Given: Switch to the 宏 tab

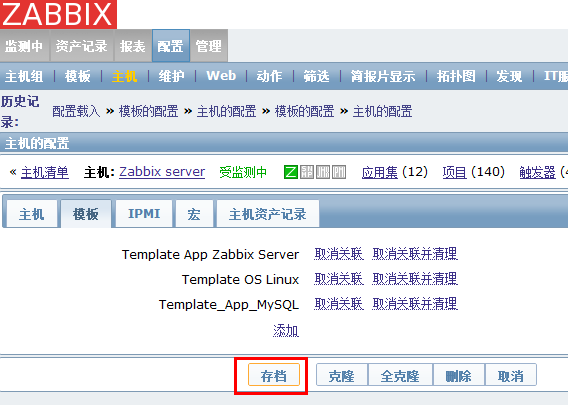Looking at the screenshot, I should pos(194,214).
